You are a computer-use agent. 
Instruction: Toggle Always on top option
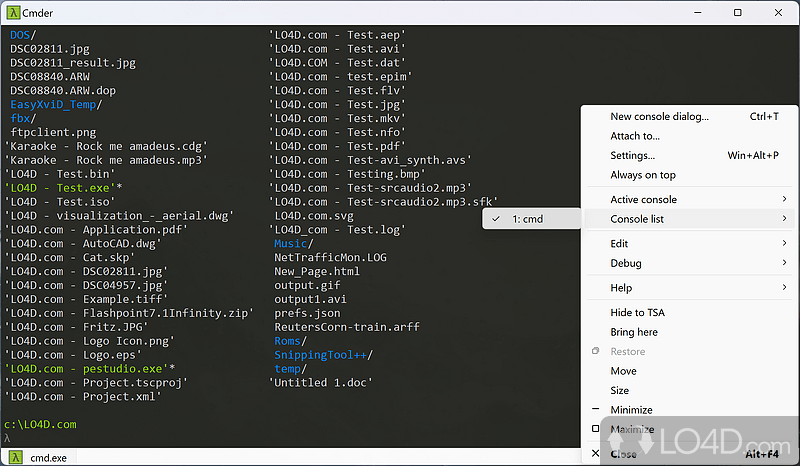coord(690,175)
